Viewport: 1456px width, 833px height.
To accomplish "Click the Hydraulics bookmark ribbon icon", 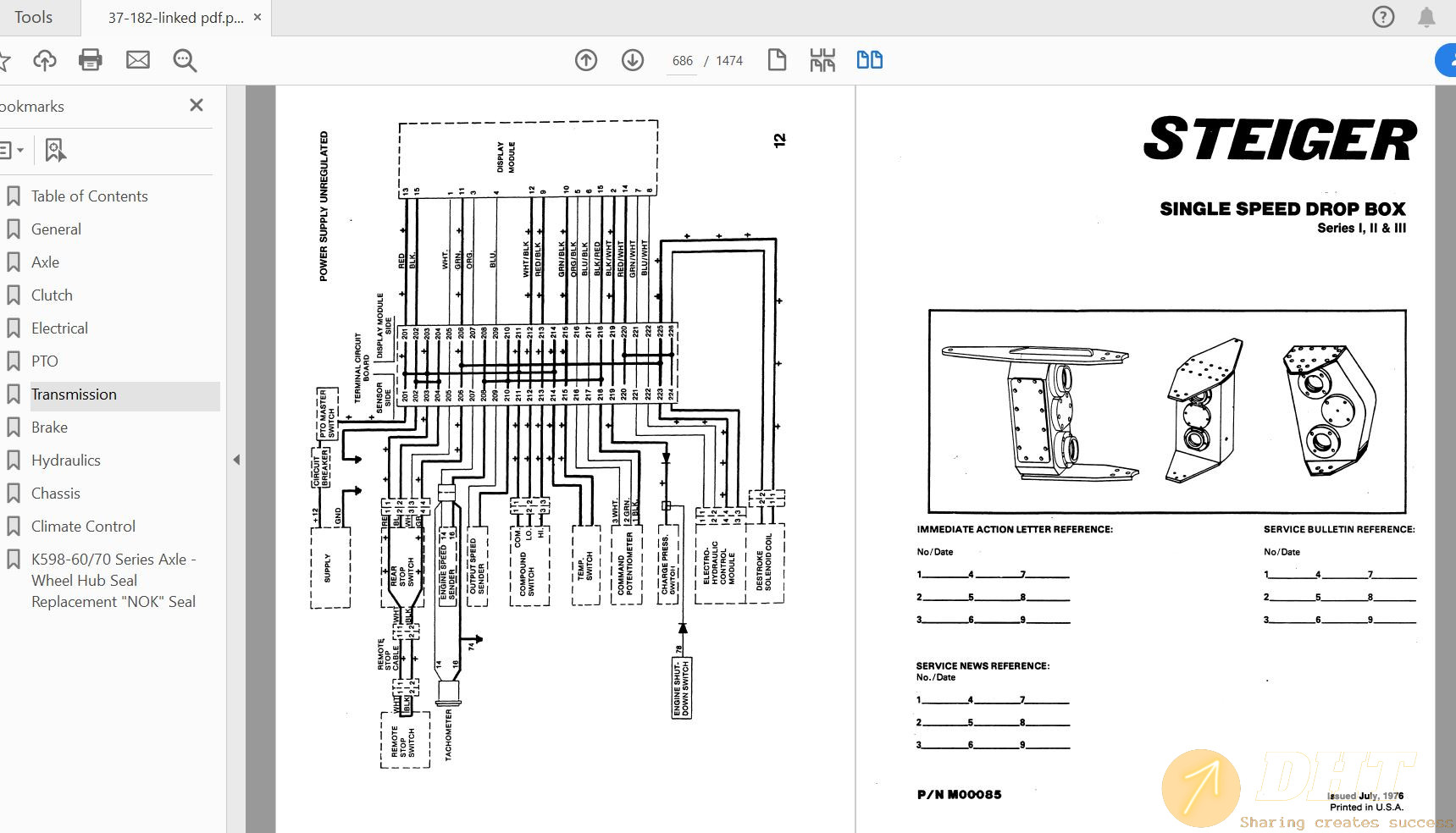I will 14,461.
